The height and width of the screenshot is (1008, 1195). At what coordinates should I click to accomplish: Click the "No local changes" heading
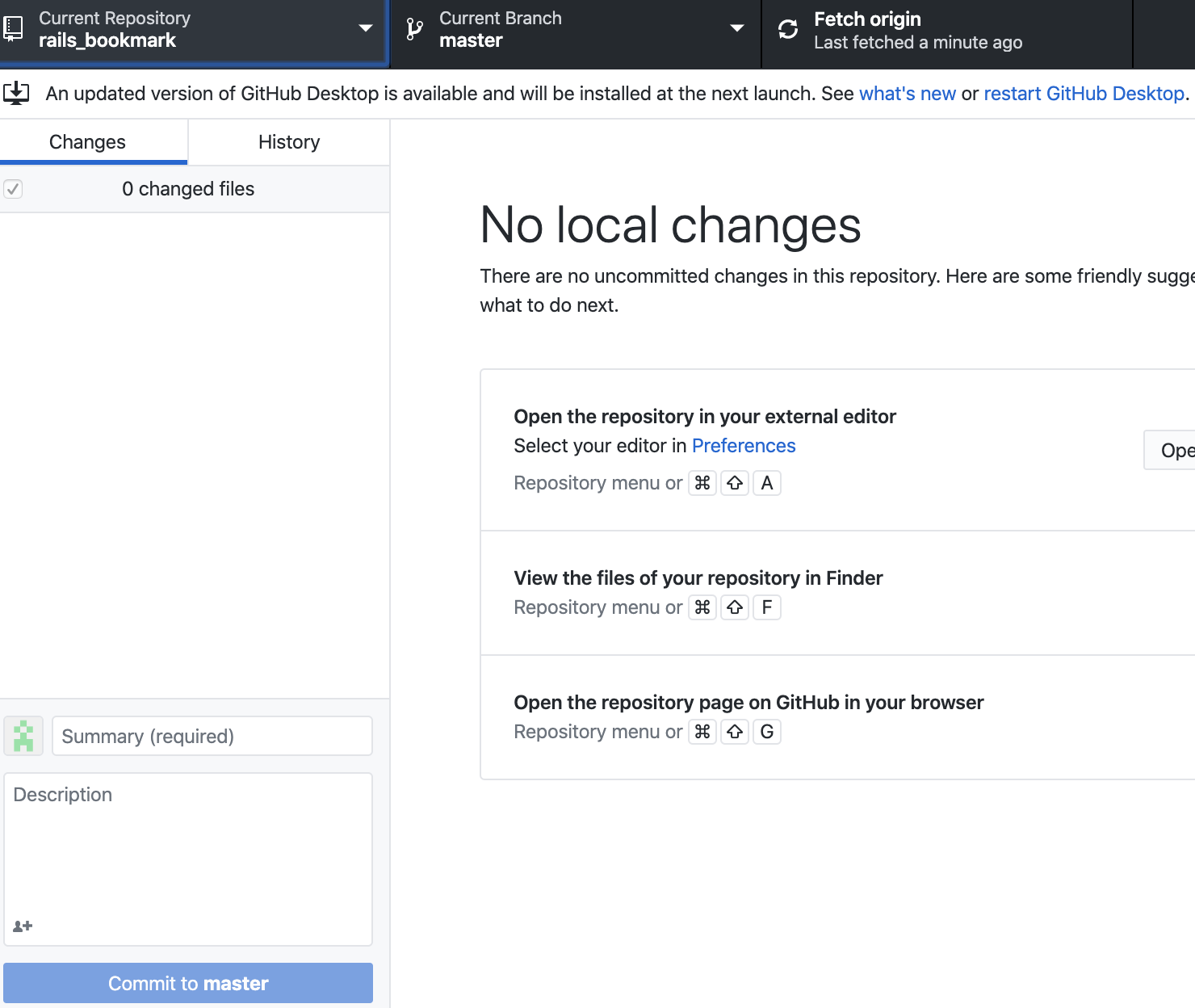tap(670, 225)
